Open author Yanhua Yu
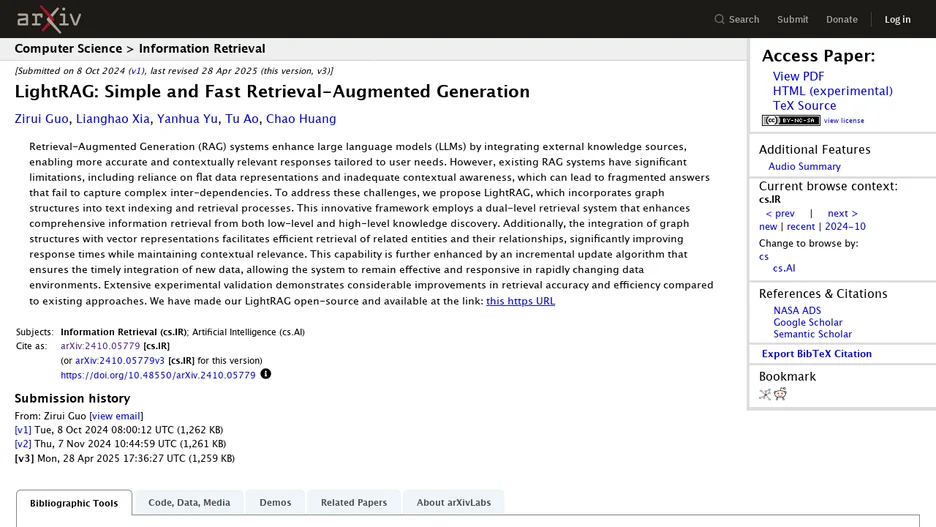Viewport: 936px width, 527px height. coord(187,119)
